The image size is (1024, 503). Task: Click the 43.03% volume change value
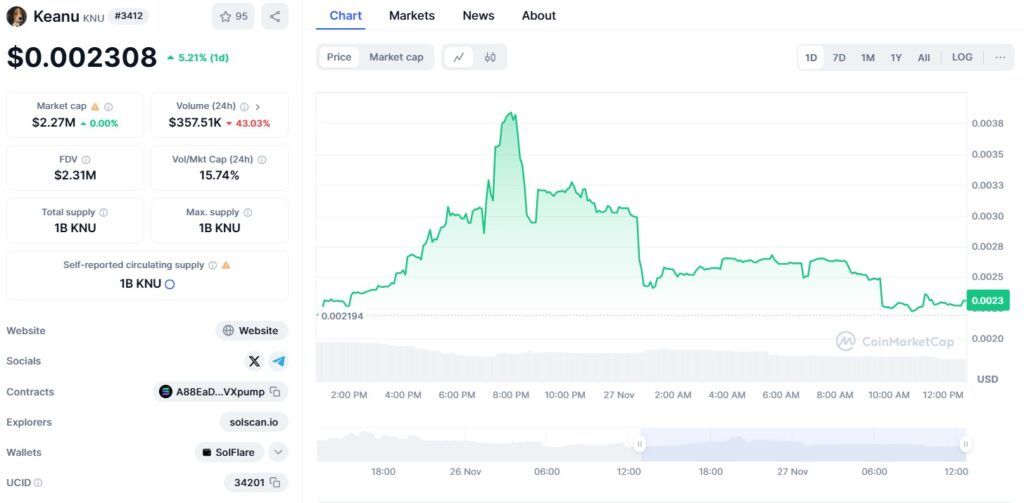point(248,123)
